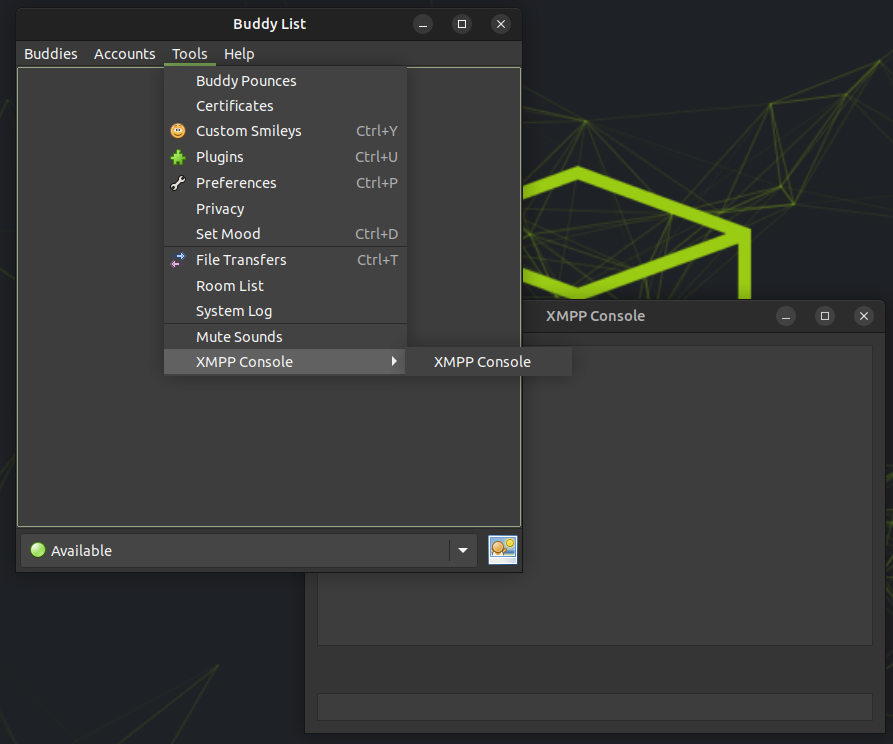The height and width of the screenshot is (744, 893).
Task: Click the Preferences wrench icon
Action: [x=178, y=183]
